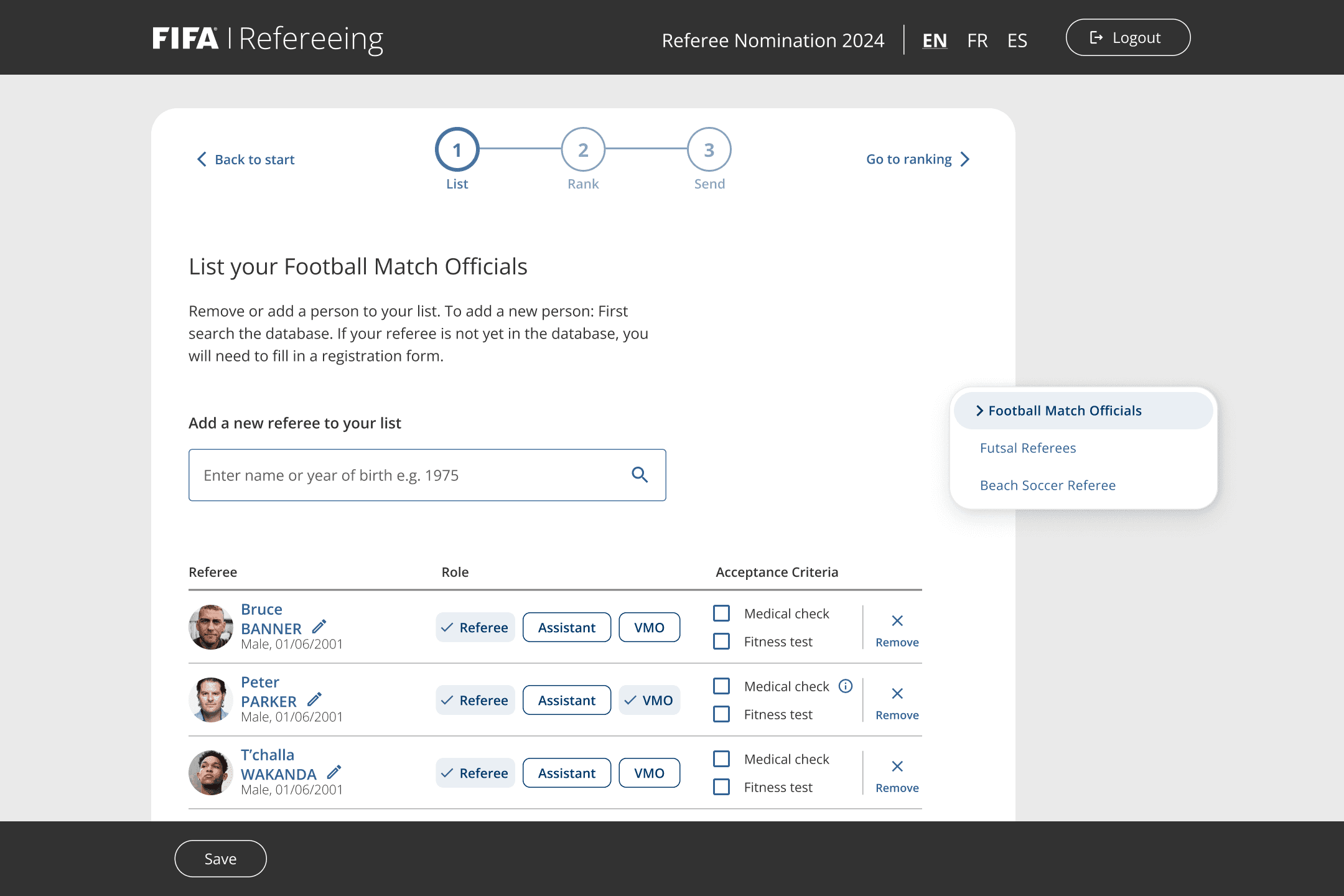Screen dimensions: 1344x896
Task: Edit T'challa WAKANDA with pencil icon
Action: (x=334, y=772)
